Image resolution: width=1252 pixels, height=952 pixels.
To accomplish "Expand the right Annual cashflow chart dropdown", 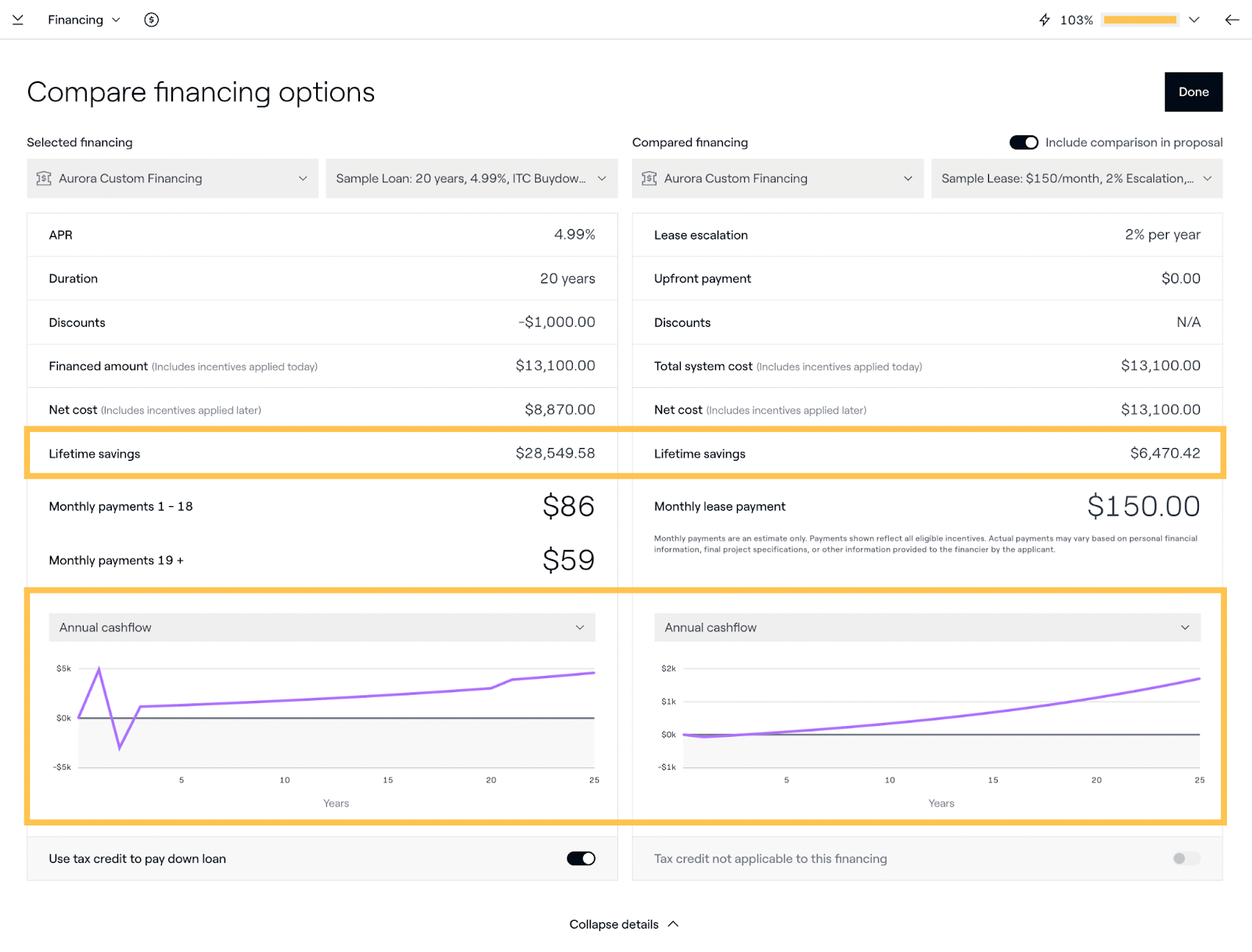I will [x=926, y=627].
